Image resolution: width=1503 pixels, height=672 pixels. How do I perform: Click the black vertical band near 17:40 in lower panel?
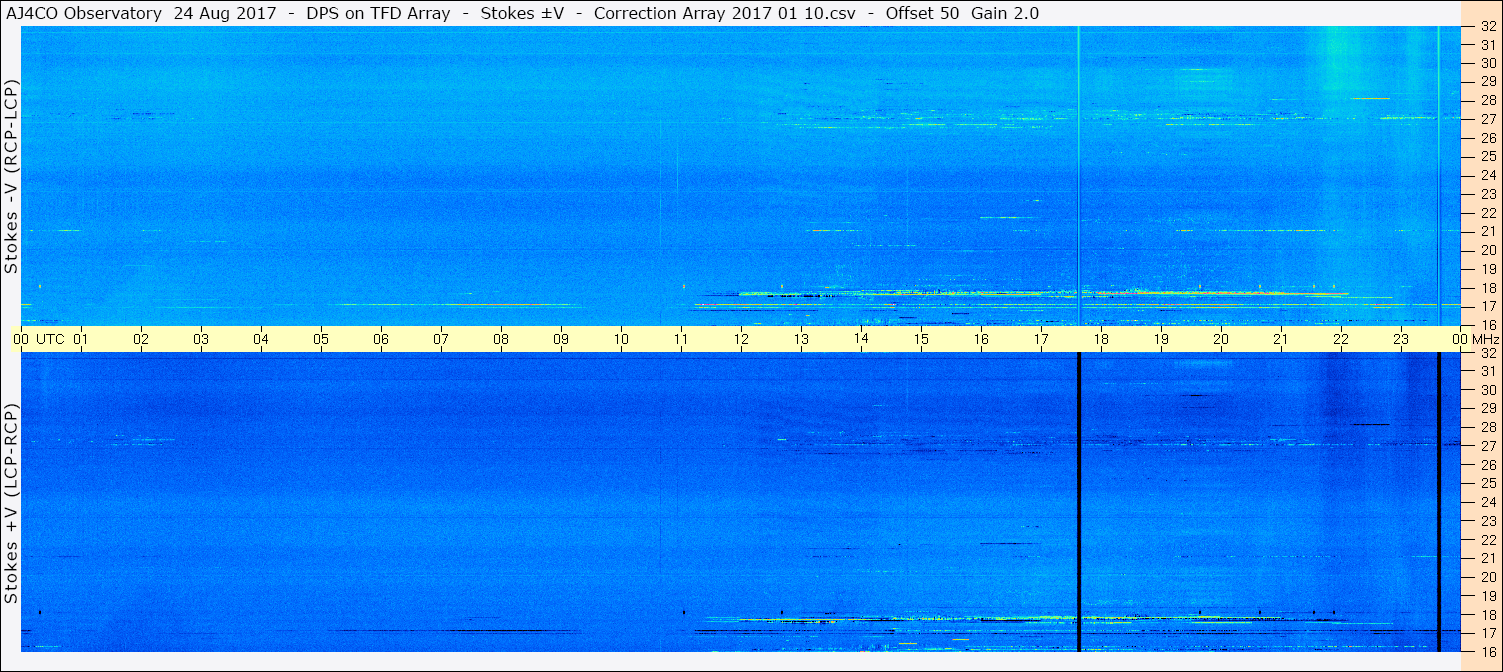click(x=1079, y=502)
